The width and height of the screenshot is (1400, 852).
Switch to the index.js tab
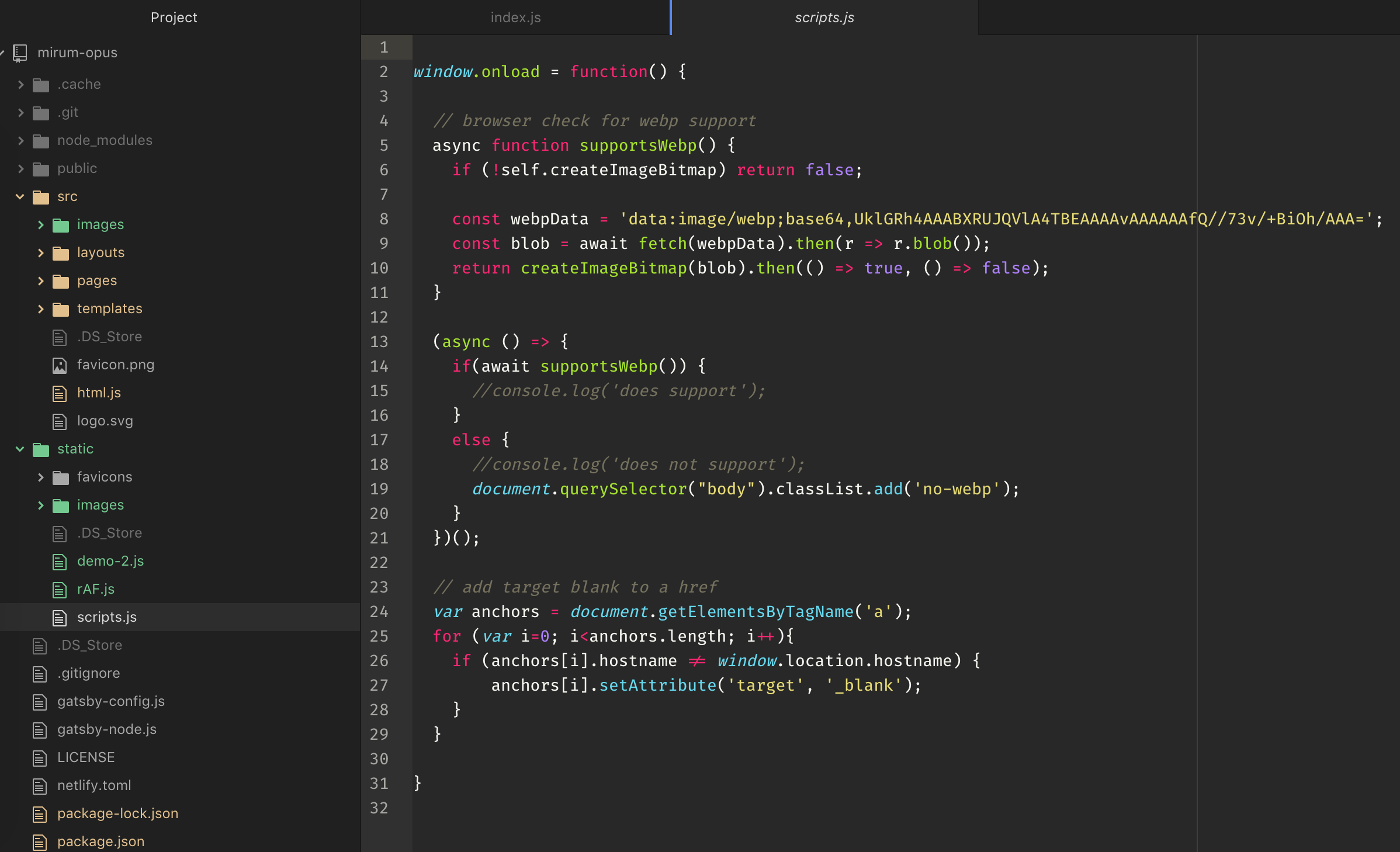[x=515, y=18]
